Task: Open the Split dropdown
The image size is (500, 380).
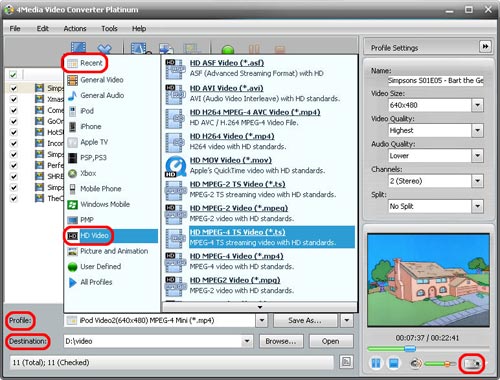Action: (477, 206)
